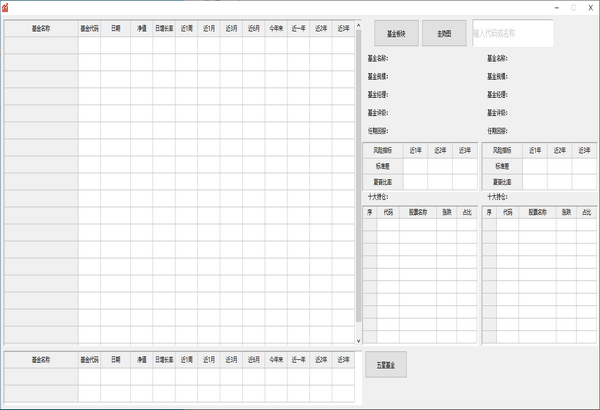Click the main table's scrollbar up arrow
Viewport: 600px width, 410px height.
(358, 34)
